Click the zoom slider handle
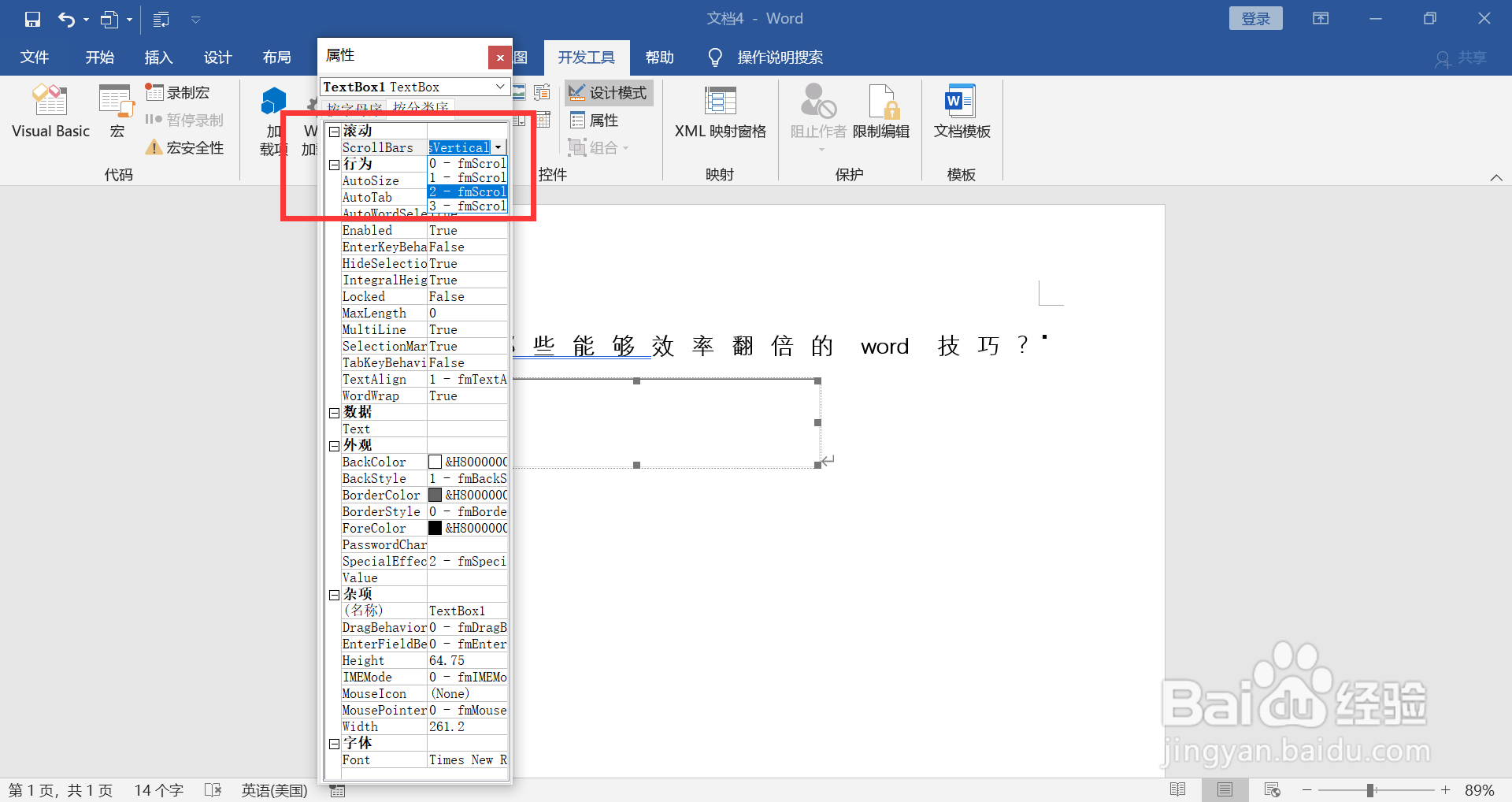The image size is (1512, 802). pos(1371,789)
